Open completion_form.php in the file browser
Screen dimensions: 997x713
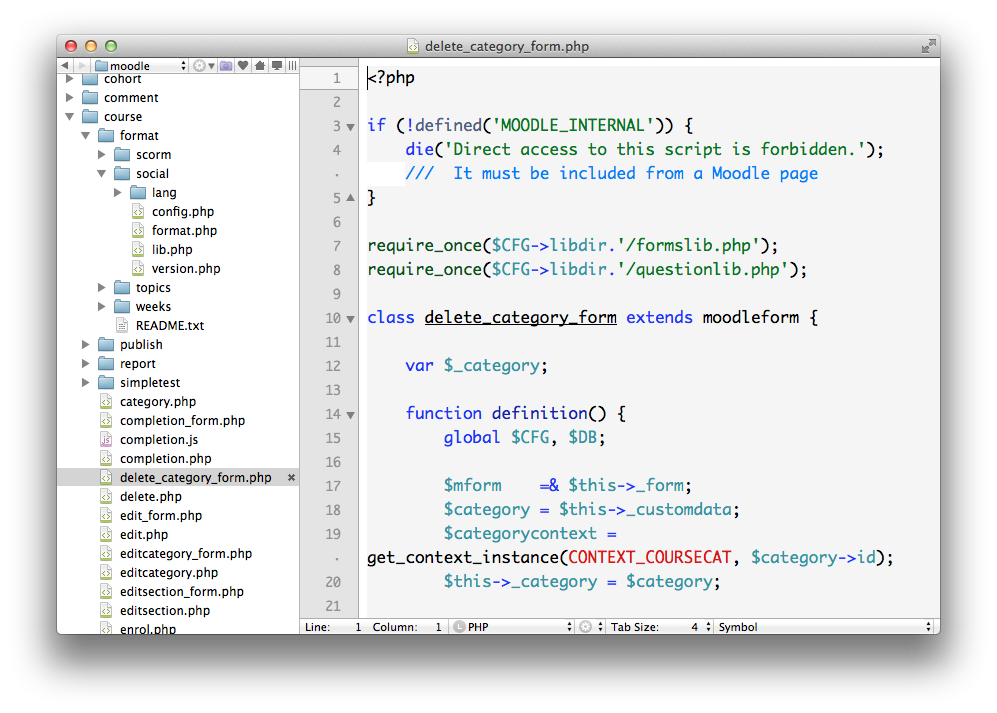pos(182,420)
